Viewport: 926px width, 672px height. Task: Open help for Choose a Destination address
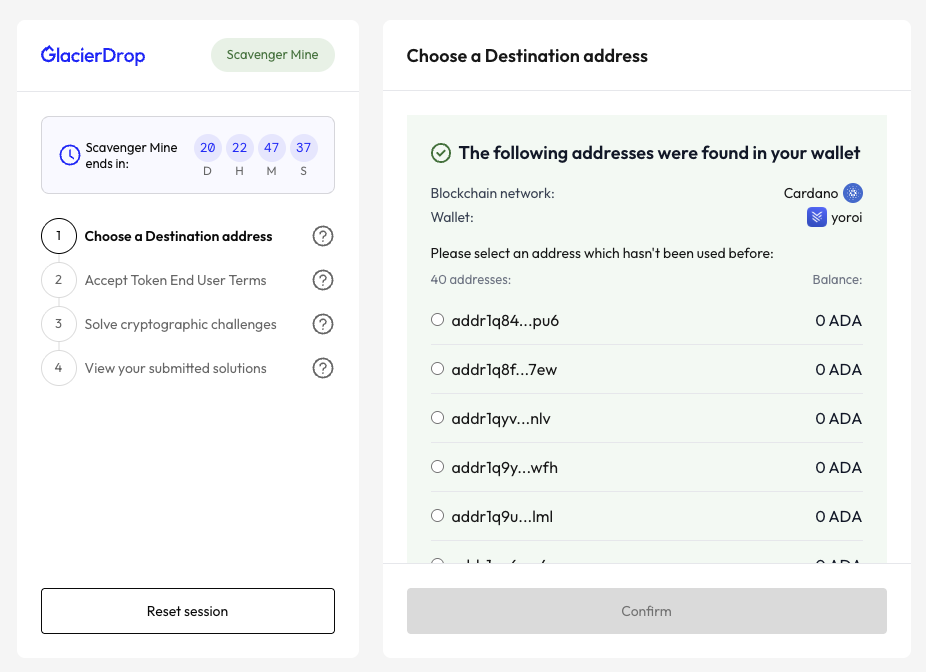(x=322, y=237)
